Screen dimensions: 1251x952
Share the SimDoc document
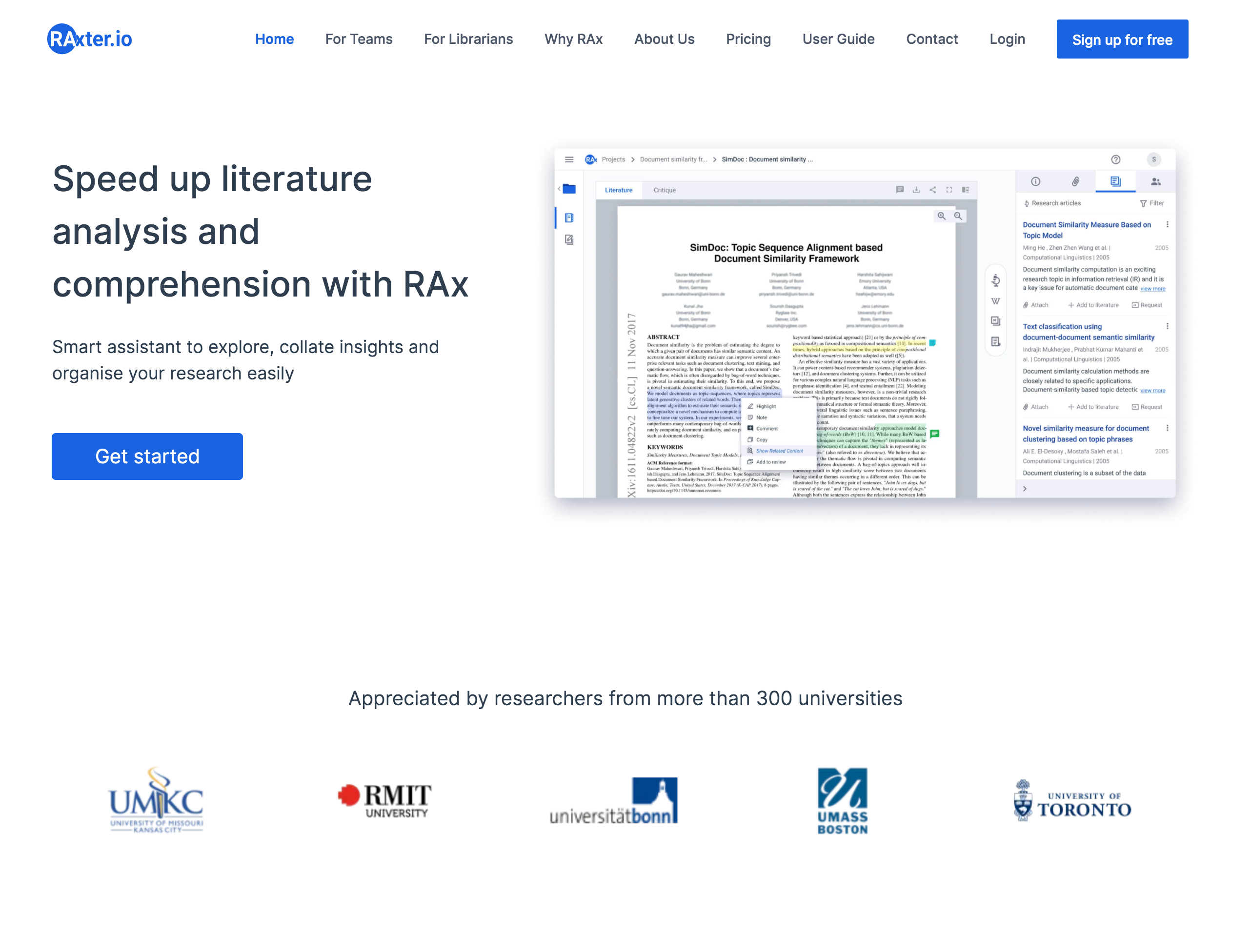932,190
